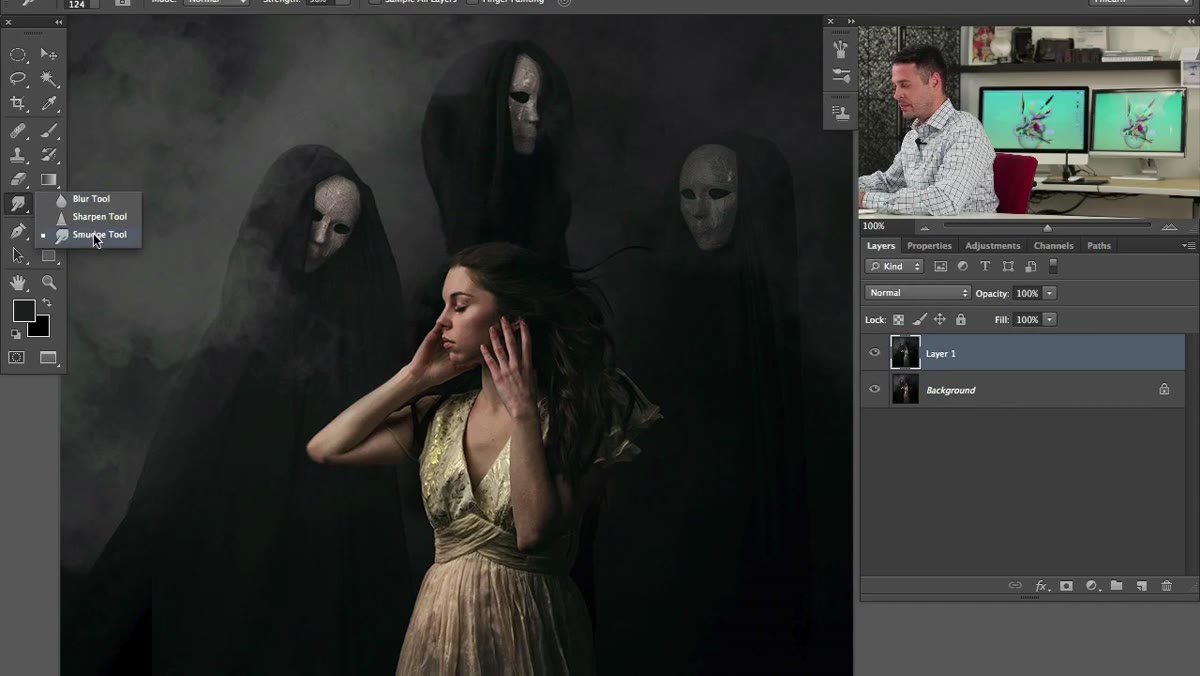Click the Background layer lock icon
Viewport: 1200px width, 676px height.
point(1164,389)
